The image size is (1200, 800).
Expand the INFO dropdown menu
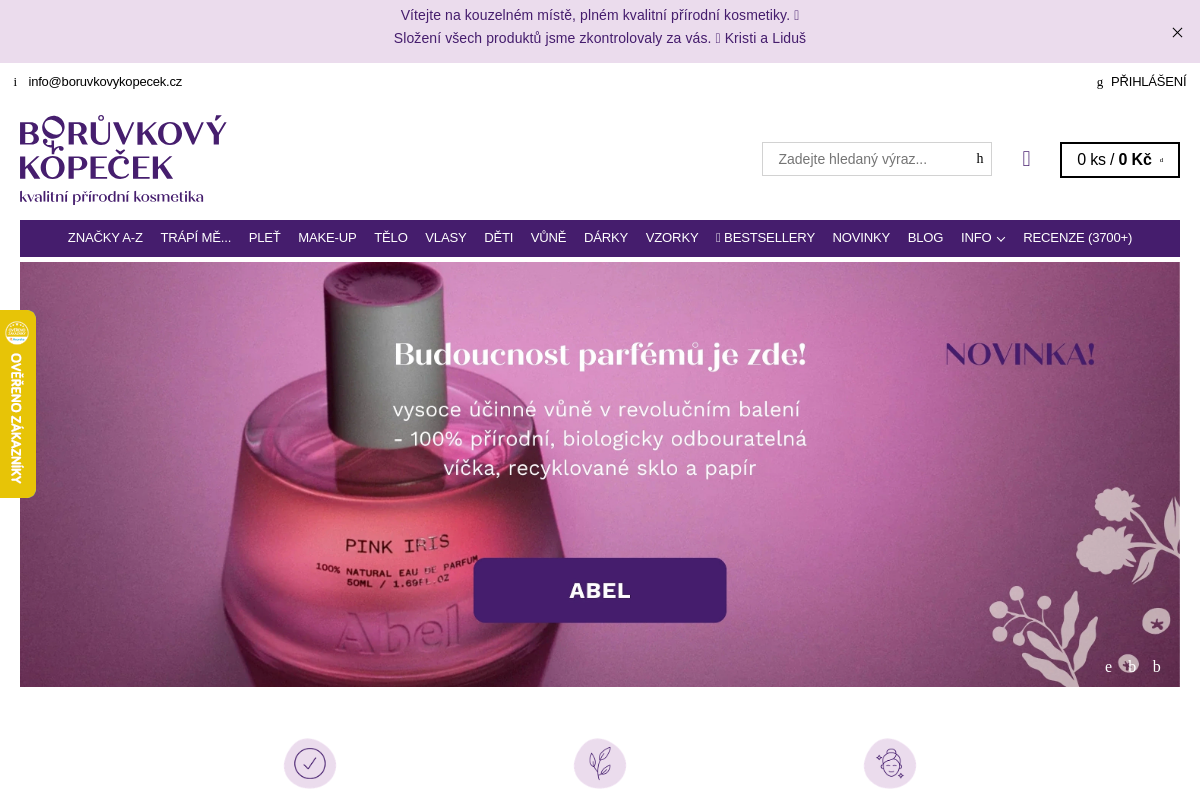point(983,238)
